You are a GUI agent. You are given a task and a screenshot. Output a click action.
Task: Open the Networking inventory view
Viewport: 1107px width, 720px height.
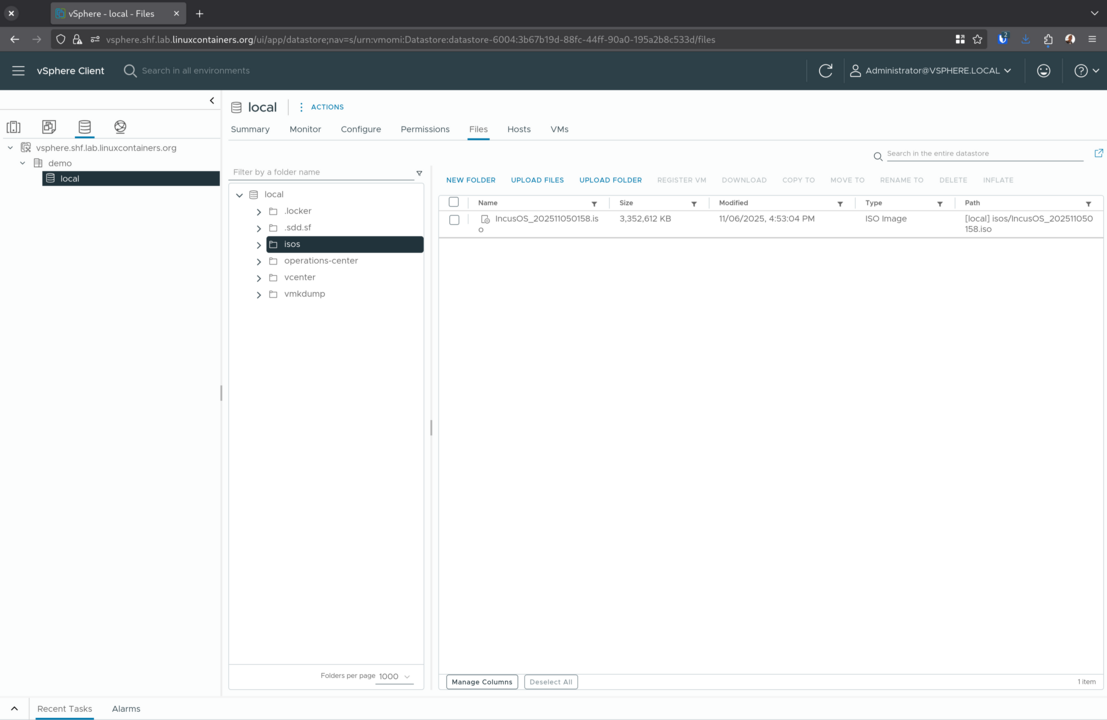[x=119, y=126]
